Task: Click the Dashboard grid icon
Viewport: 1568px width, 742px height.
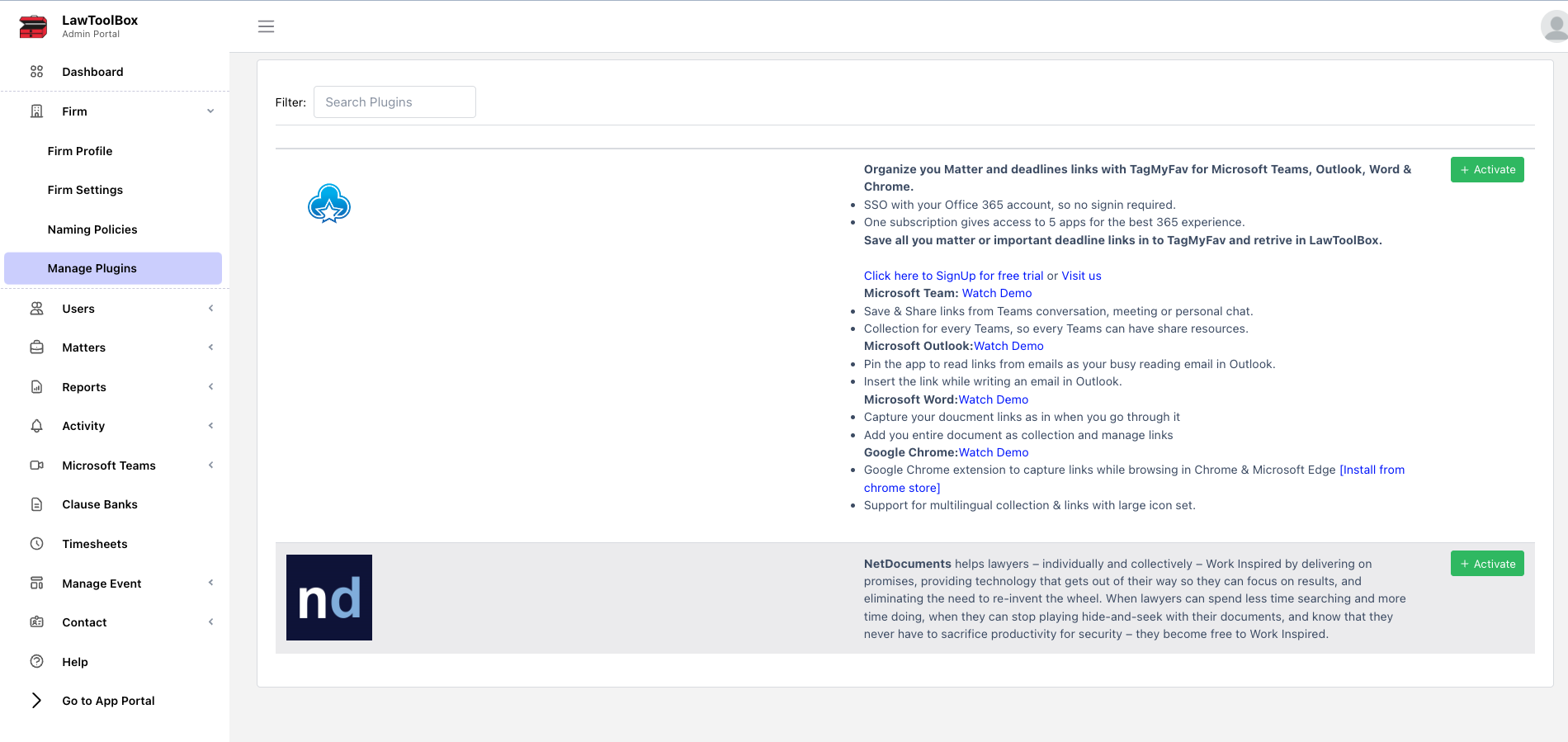Action: pyautogui.click(x=36, y=72)
